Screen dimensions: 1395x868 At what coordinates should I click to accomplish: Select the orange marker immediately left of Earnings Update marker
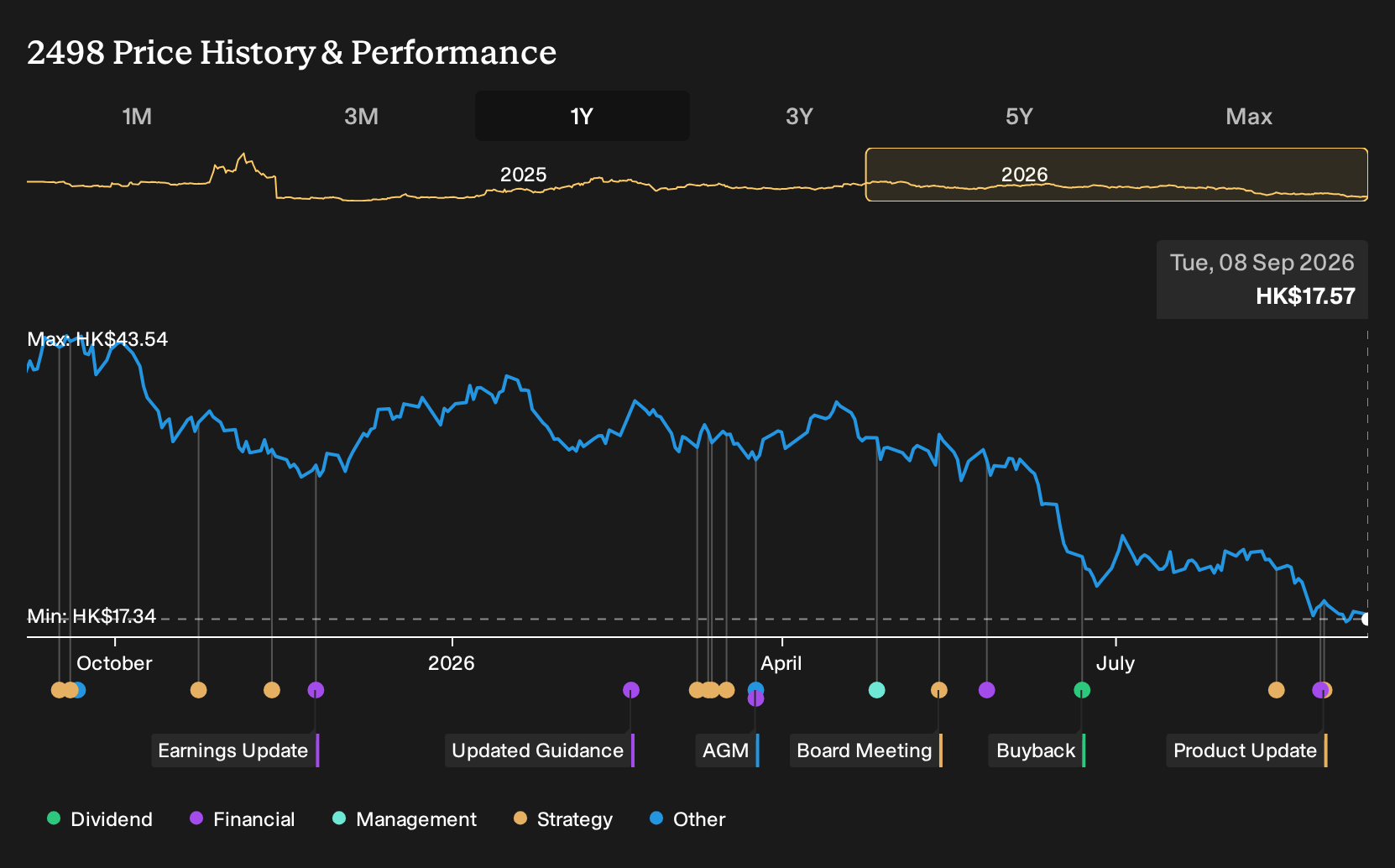click(x=272, y=690)
